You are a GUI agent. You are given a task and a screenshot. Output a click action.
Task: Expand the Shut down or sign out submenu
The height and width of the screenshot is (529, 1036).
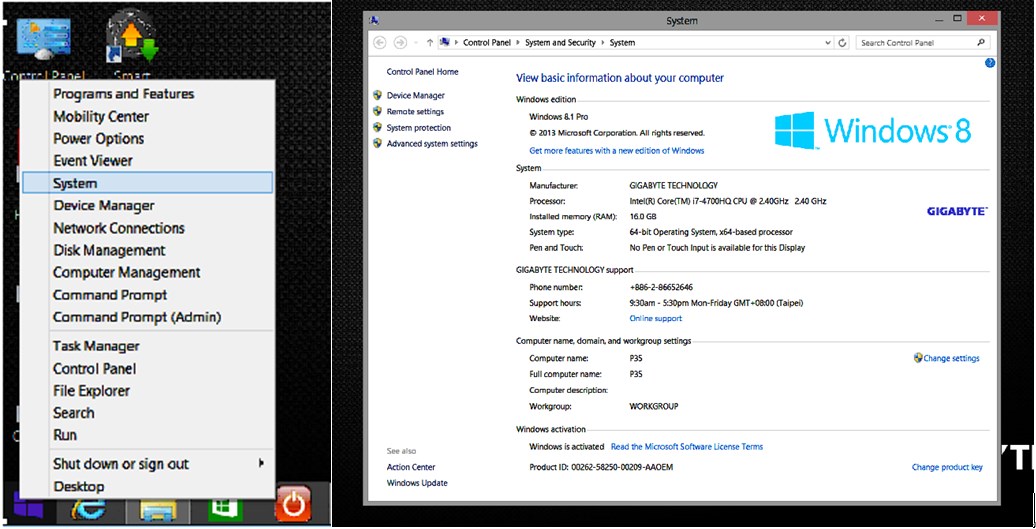click(262, 464)
